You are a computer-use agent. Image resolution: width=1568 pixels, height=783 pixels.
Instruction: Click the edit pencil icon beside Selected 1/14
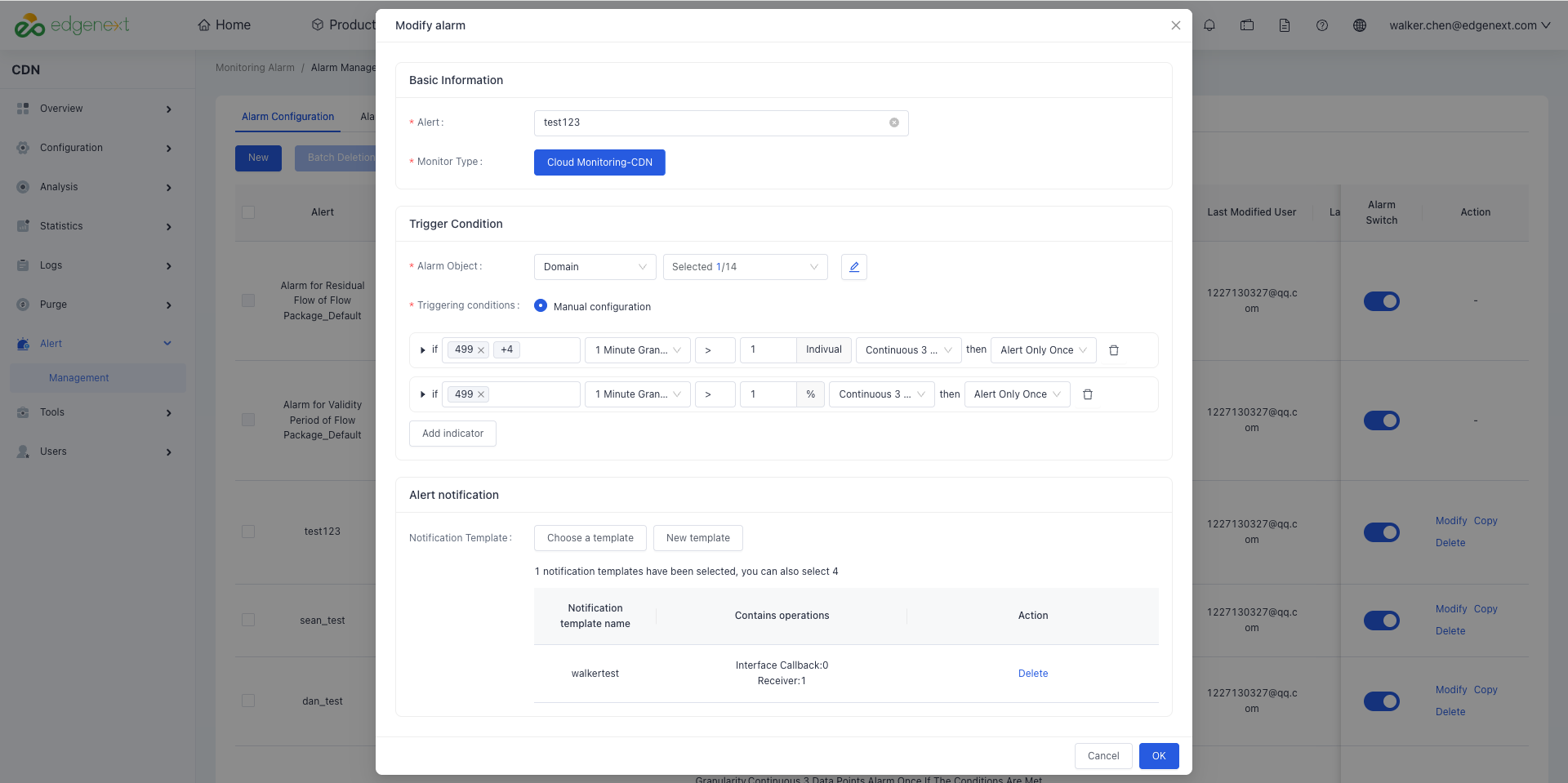pyautogui.click(x=853, y=267)
